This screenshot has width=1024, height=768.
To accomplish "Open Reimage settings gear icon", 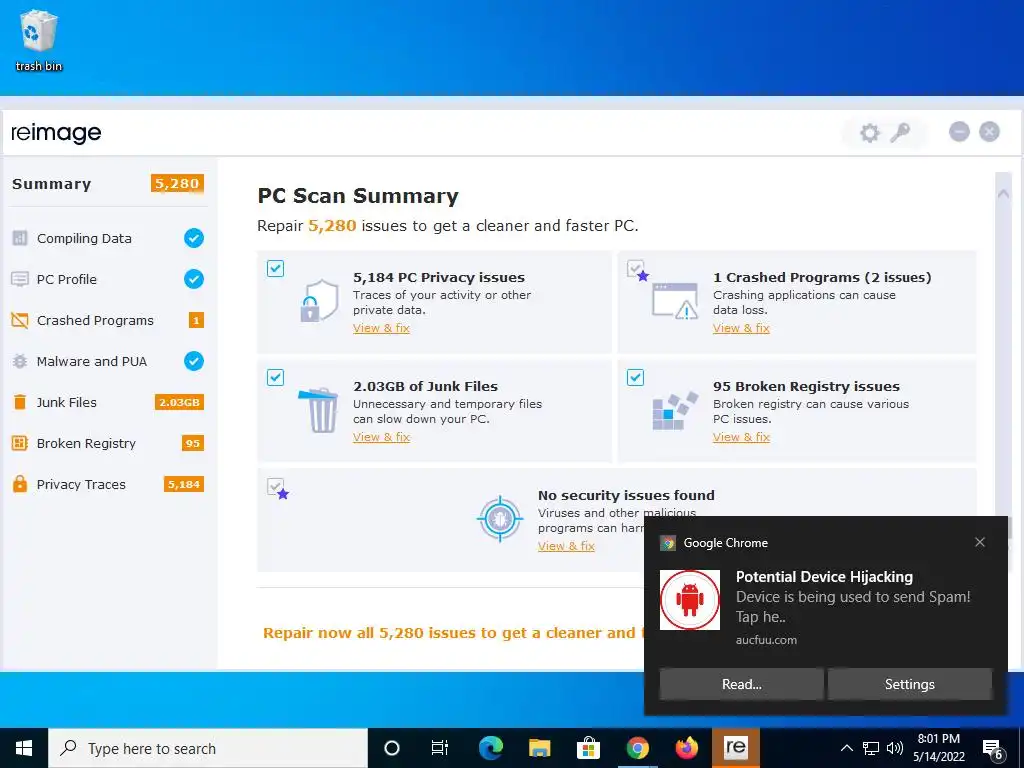I will (869, 133).
